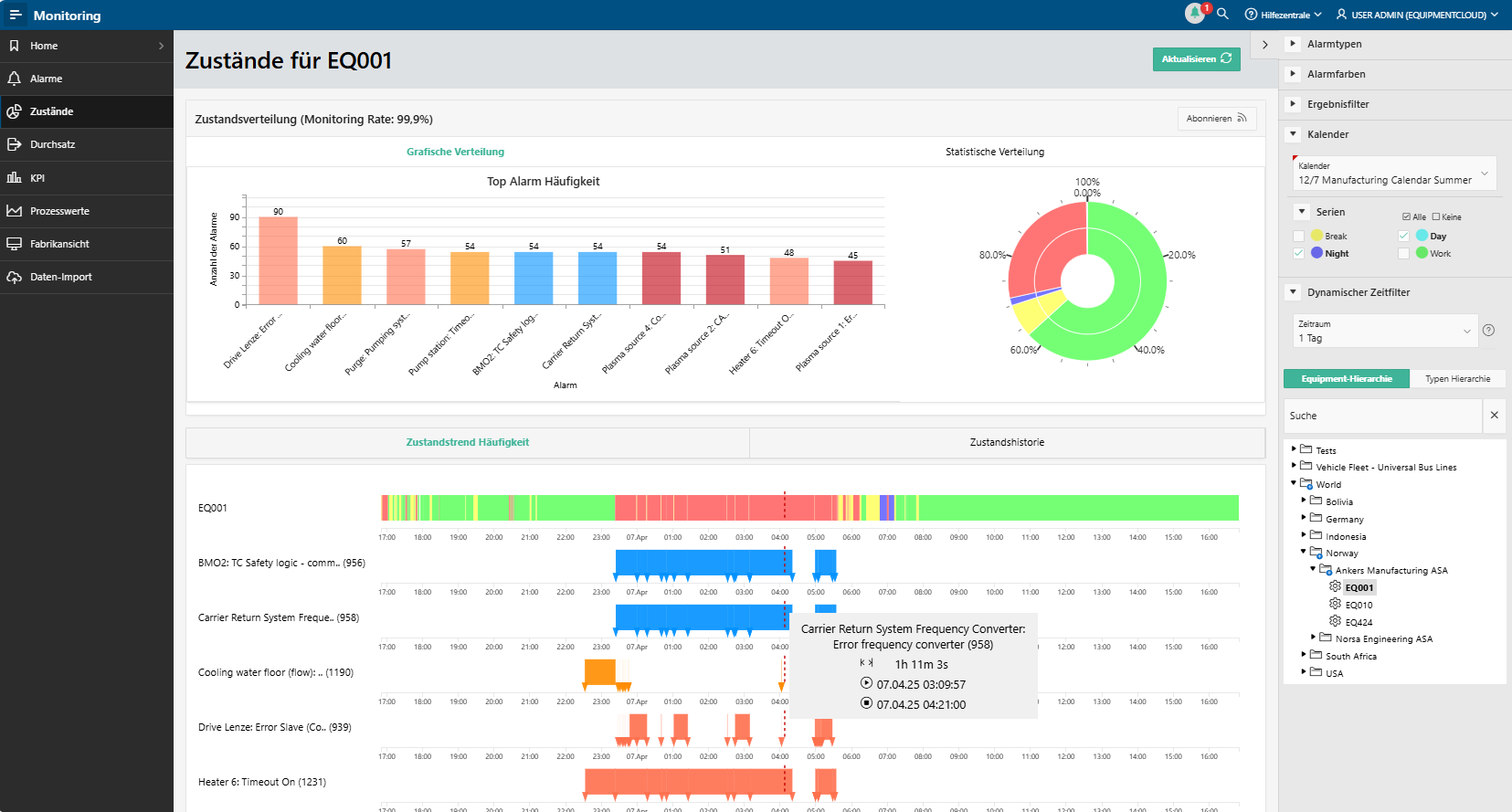This screenshot has height=812, width=1512.
Task: Click the Drive Lenze bar in chart
Action: pyautogui.click(x=278, y=260)
